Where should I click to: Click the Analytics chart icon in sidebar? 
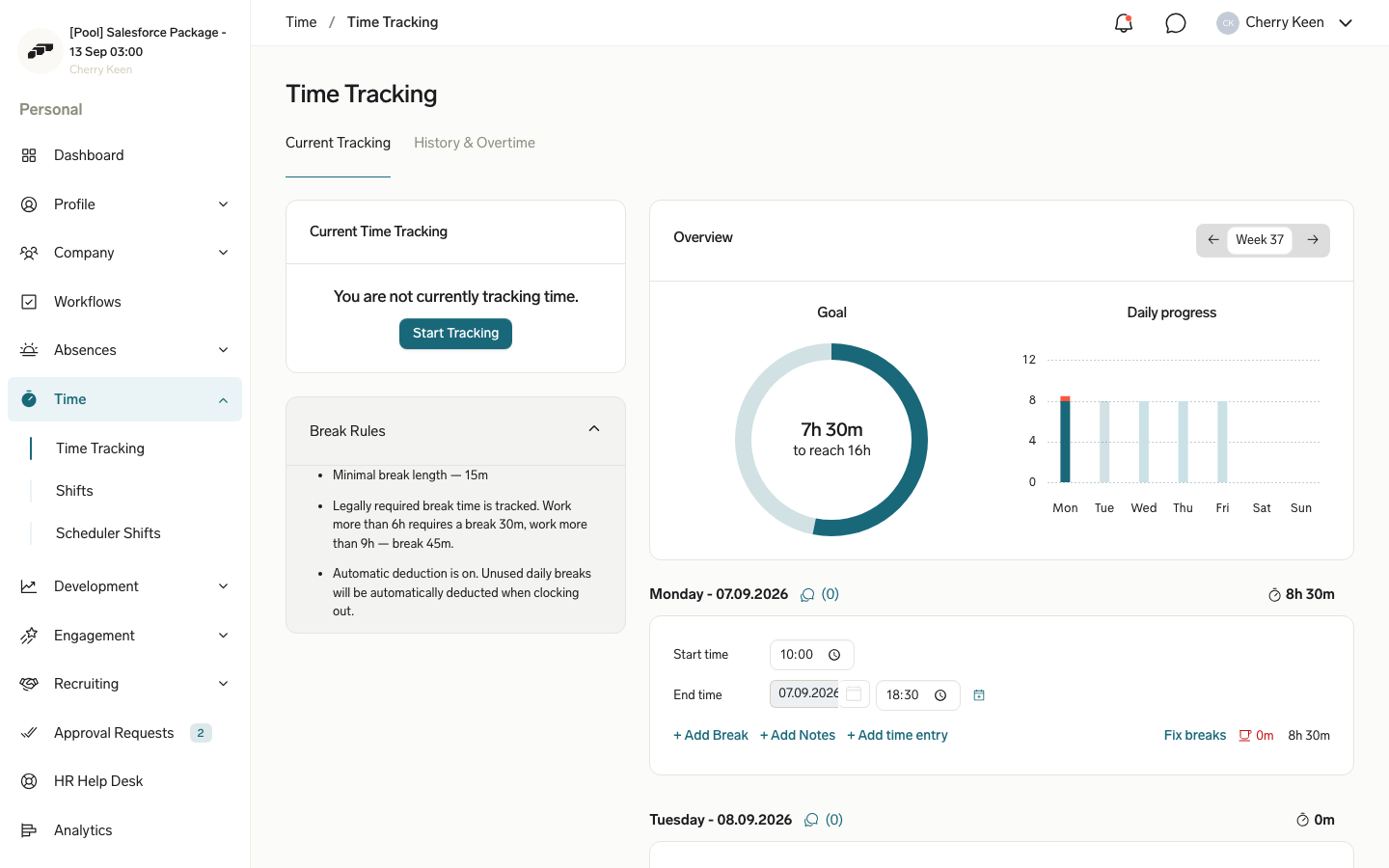(29, 830)
